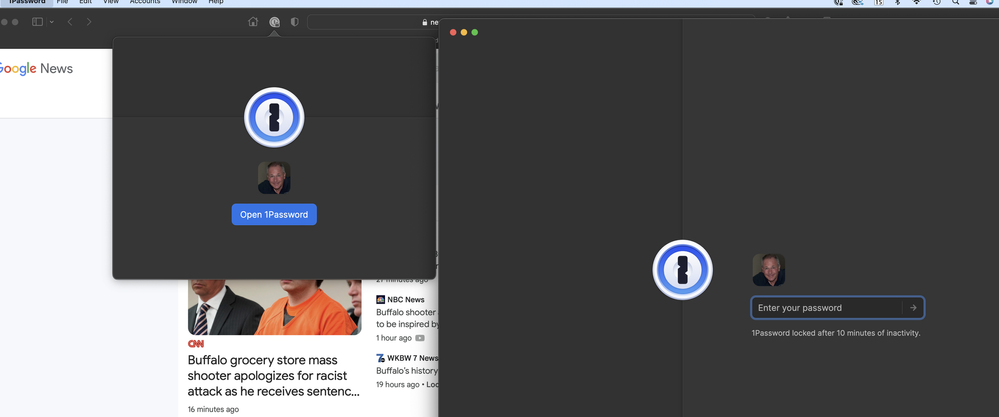Screen dimensions: 999x417
Task: Focus the Enter your password field
Action: point(826,308)
